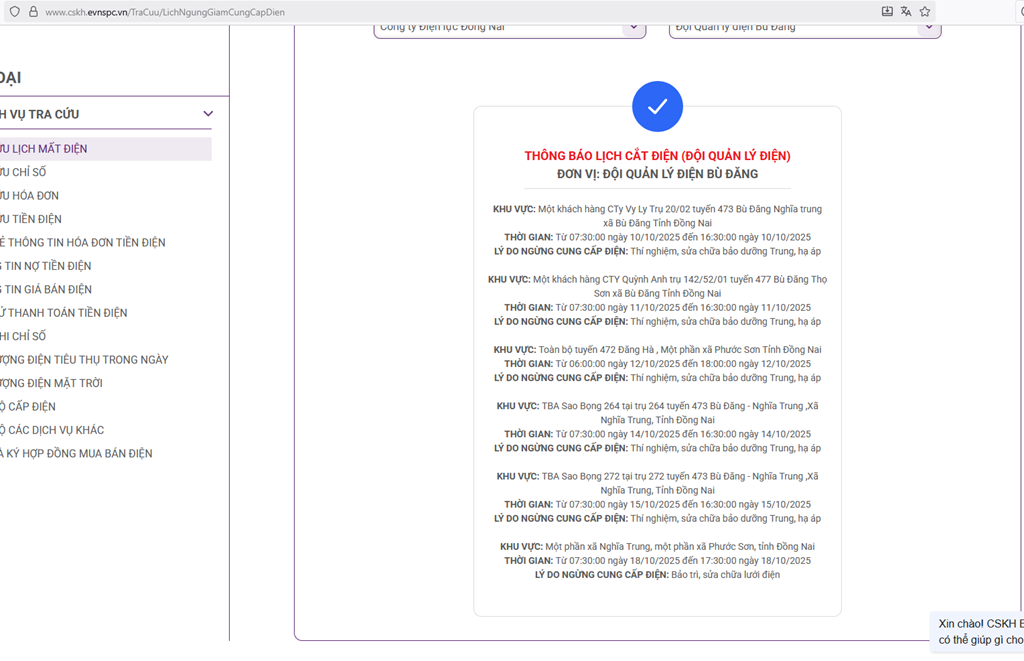Open Ký hợp đồng mua bán điện
This screenshot has height=661, width=1024.
pos(78,454)
